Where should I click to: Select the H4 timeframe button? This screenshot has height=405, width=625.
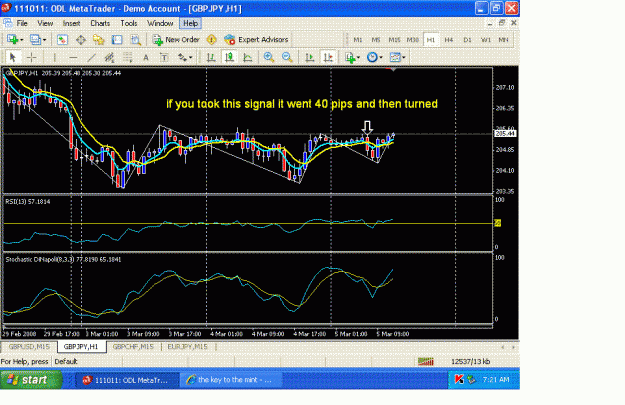pos(449,39)
